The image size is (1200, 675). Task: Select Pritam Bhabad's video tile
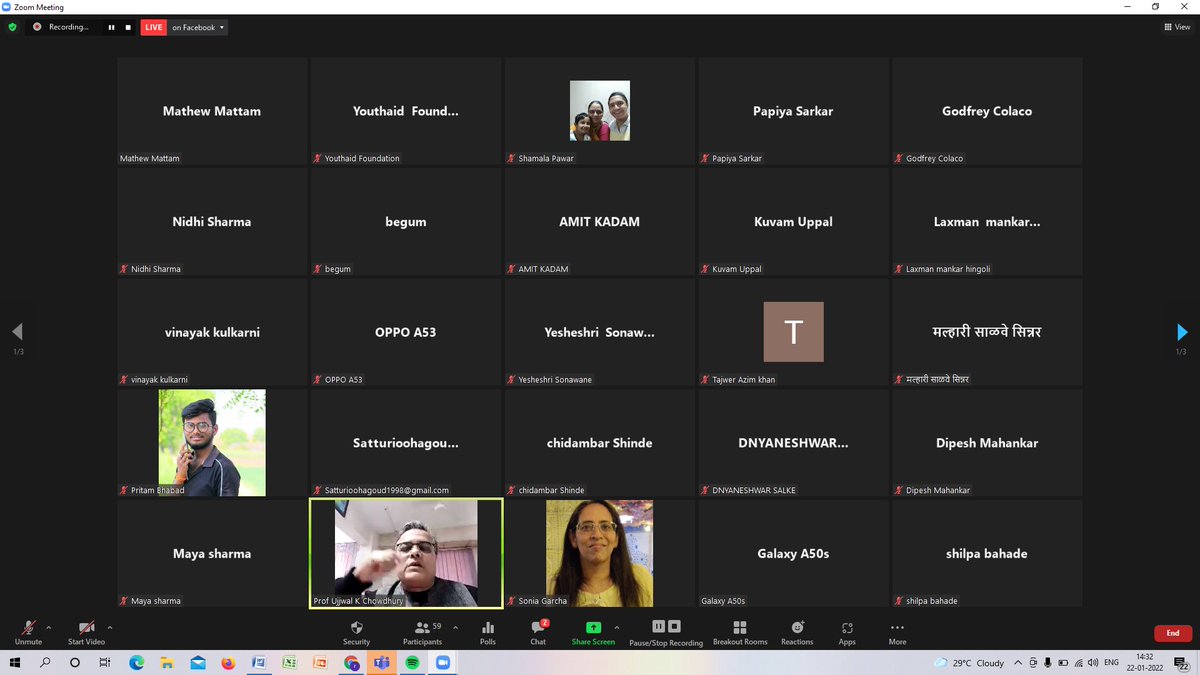212,442
